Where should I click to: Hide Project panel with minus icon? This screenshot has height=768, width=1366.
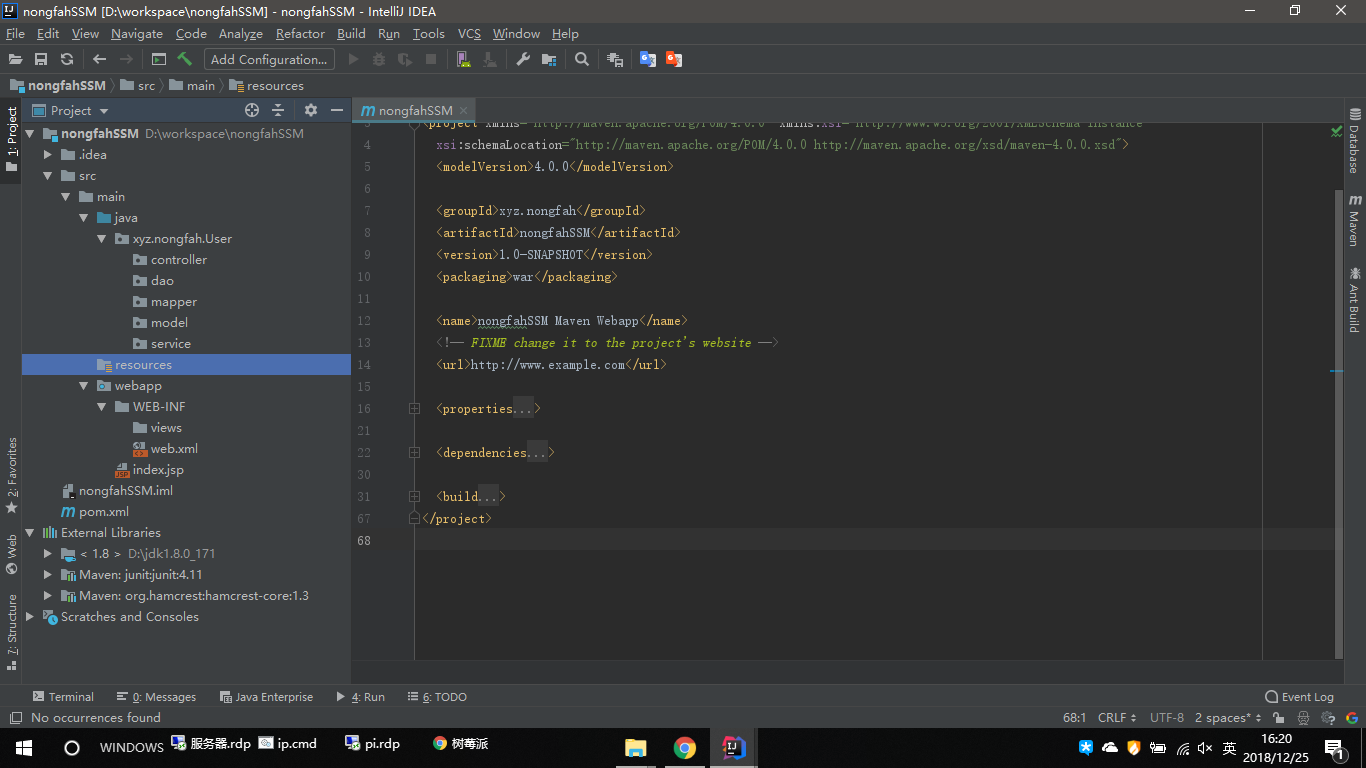point(337,110)
